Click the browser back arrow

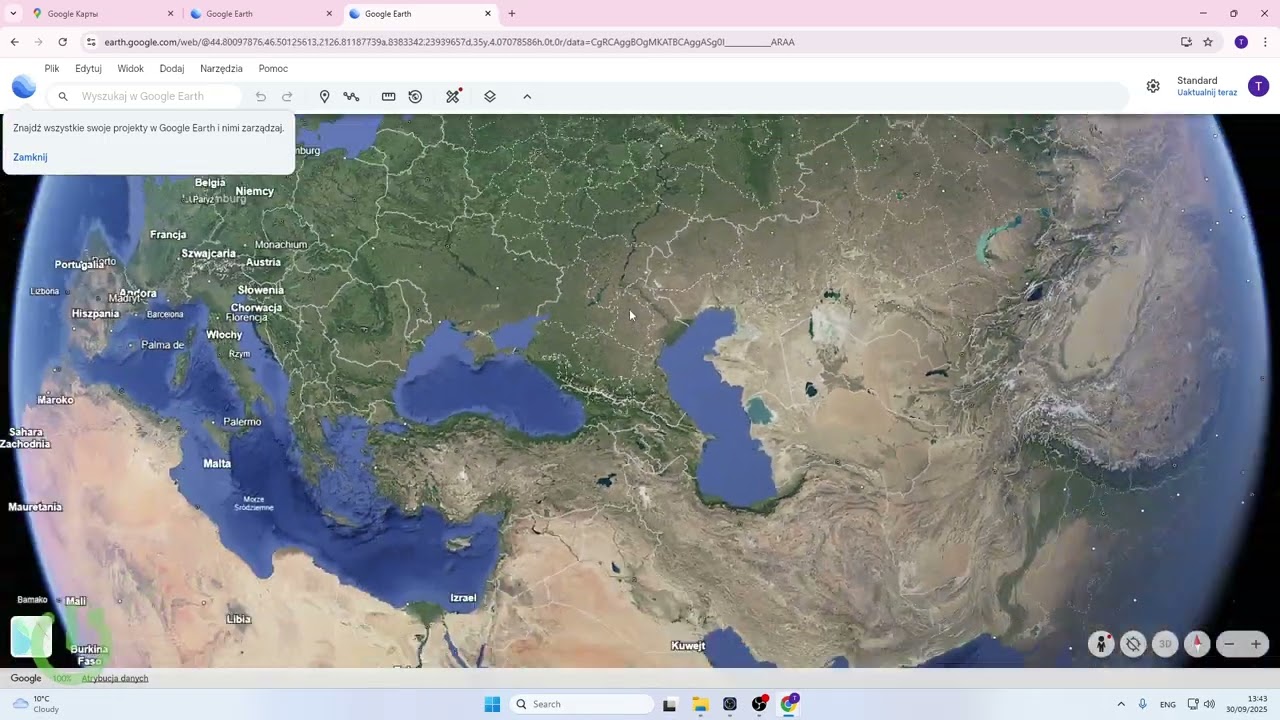(14, 42)
